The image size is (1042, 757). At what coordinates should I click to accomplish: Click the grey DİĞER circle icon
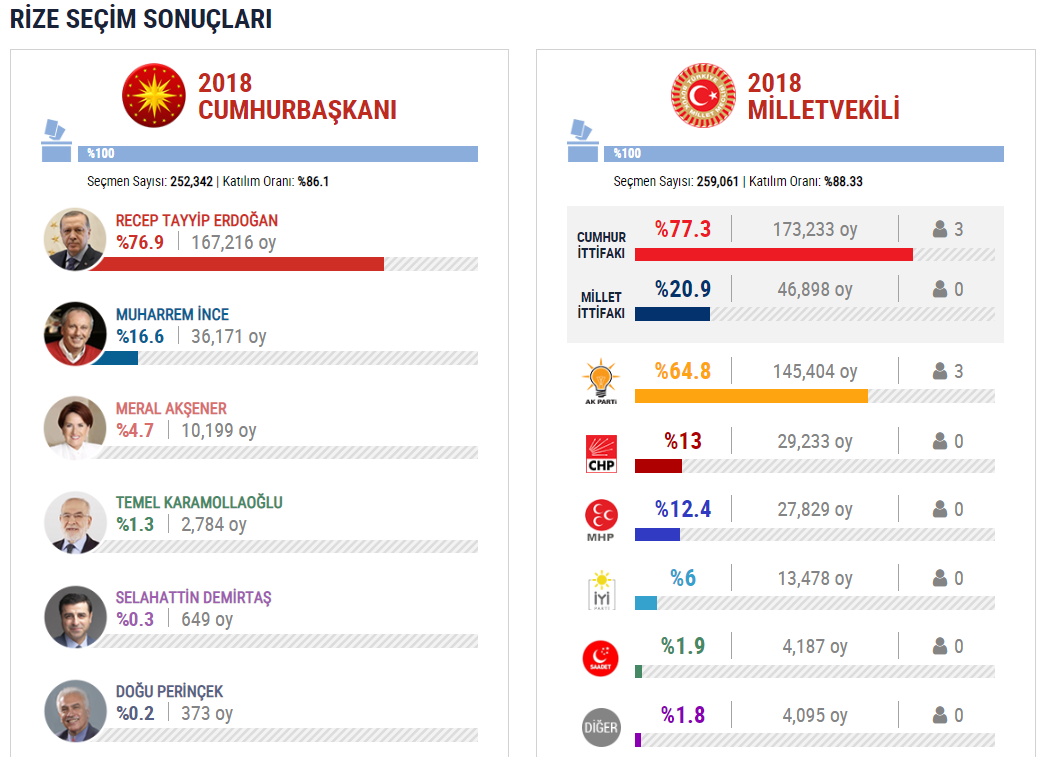[x=601, y=727]
